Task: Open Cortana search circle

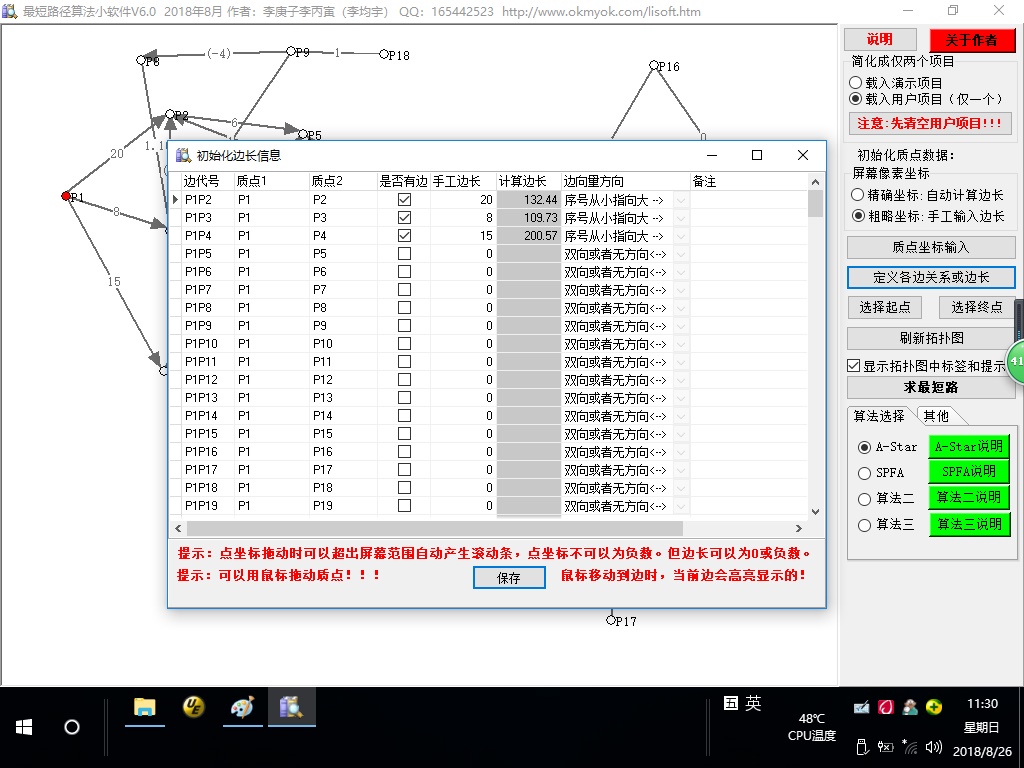Action: [72, 727]
